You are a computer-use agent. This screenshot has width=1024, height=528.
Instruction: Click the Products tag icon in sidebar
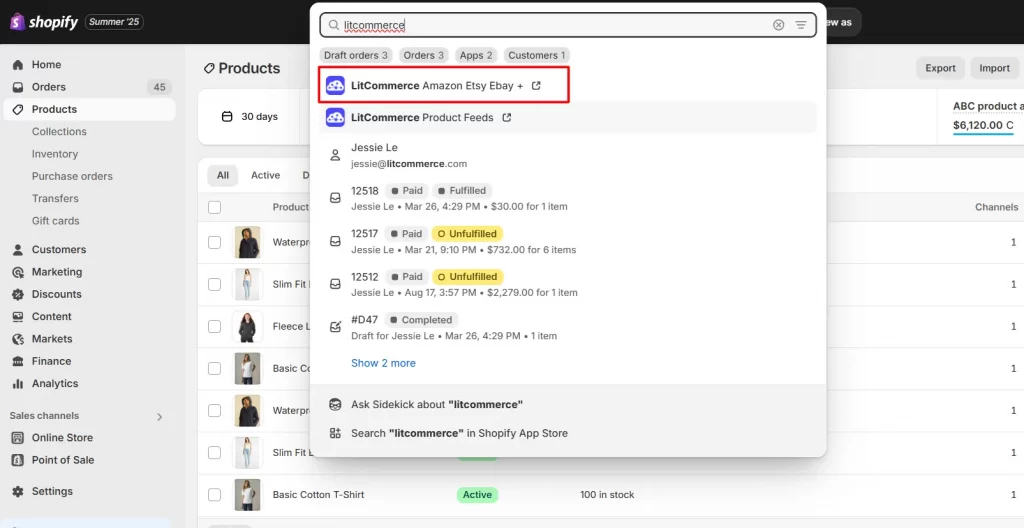point(18,109)
